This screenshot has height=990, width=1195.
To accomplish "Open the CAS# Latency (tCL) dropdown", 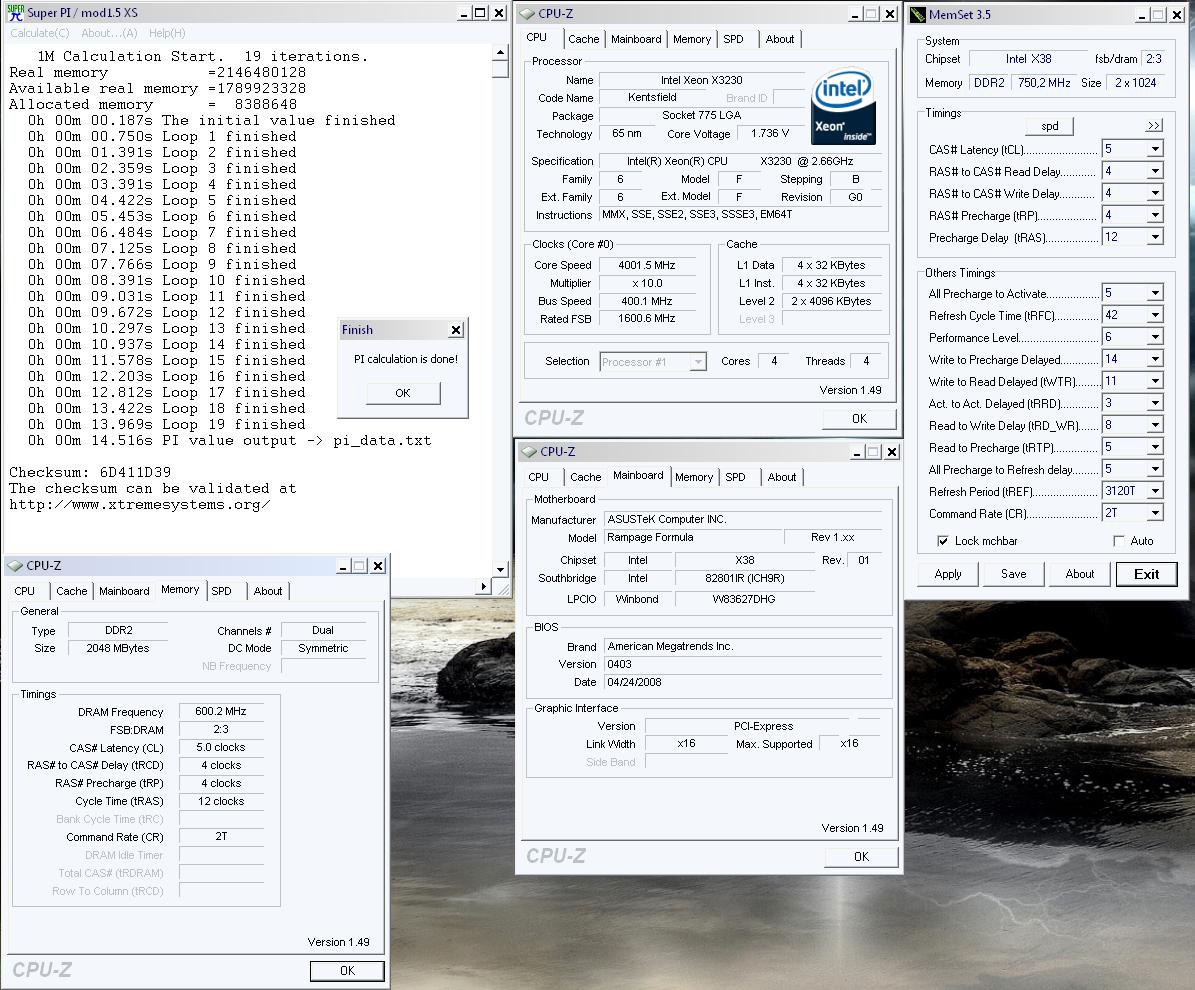I will (1155, 149).
